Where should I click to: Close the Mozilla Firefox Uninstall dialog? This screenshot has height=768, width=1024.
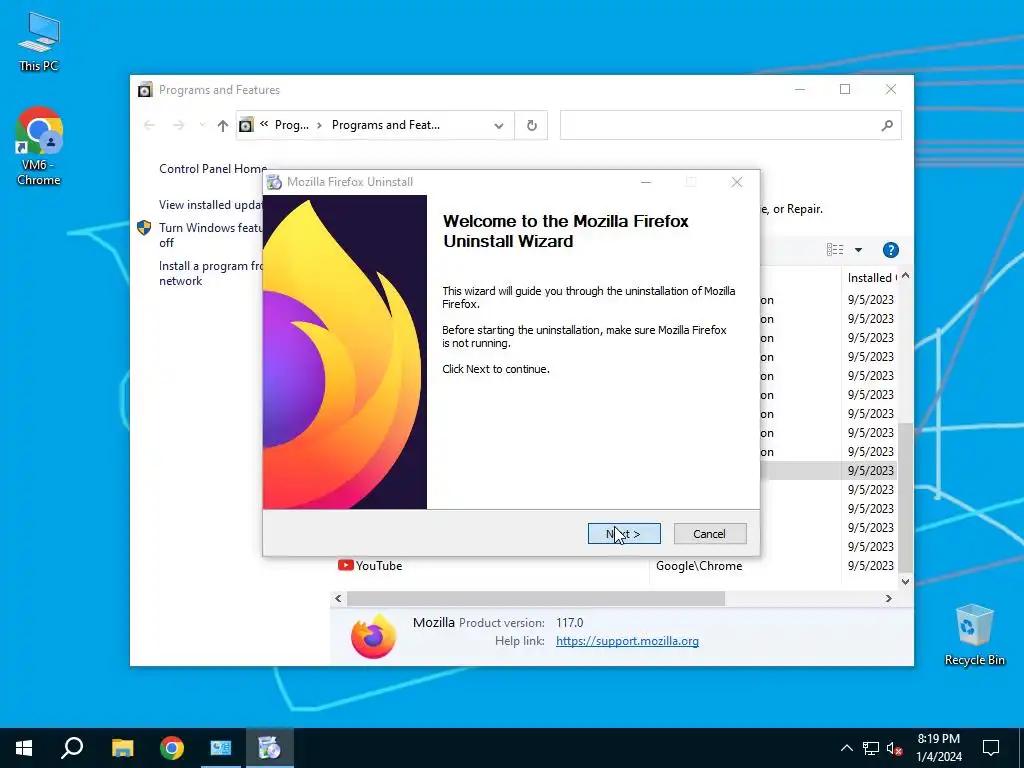click(737, 182)
